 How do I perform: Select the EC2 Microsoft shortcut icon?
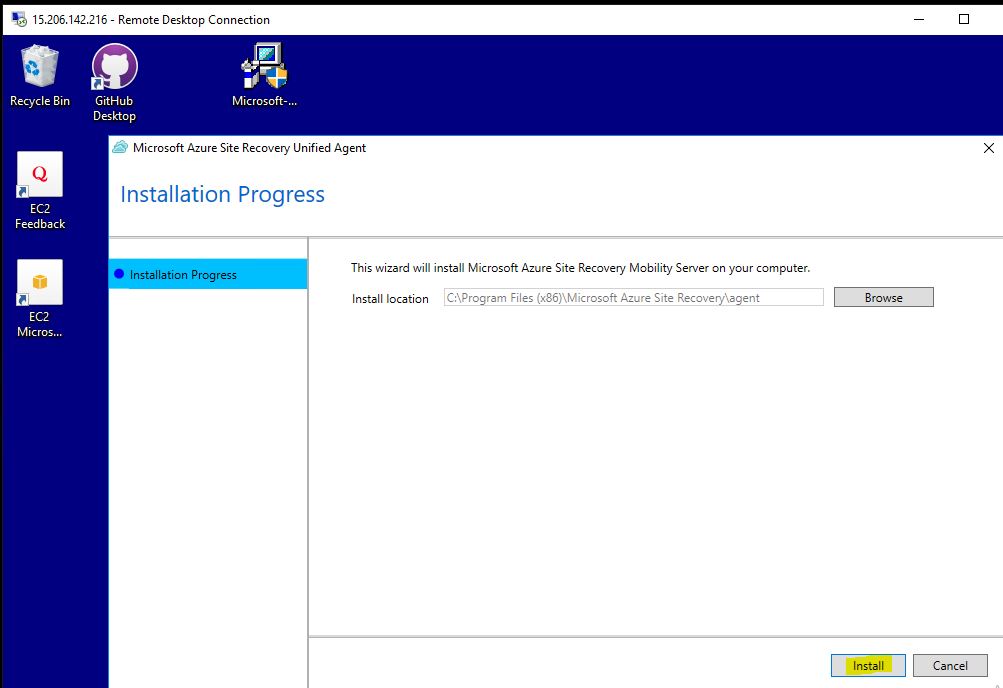pos(40,284)
